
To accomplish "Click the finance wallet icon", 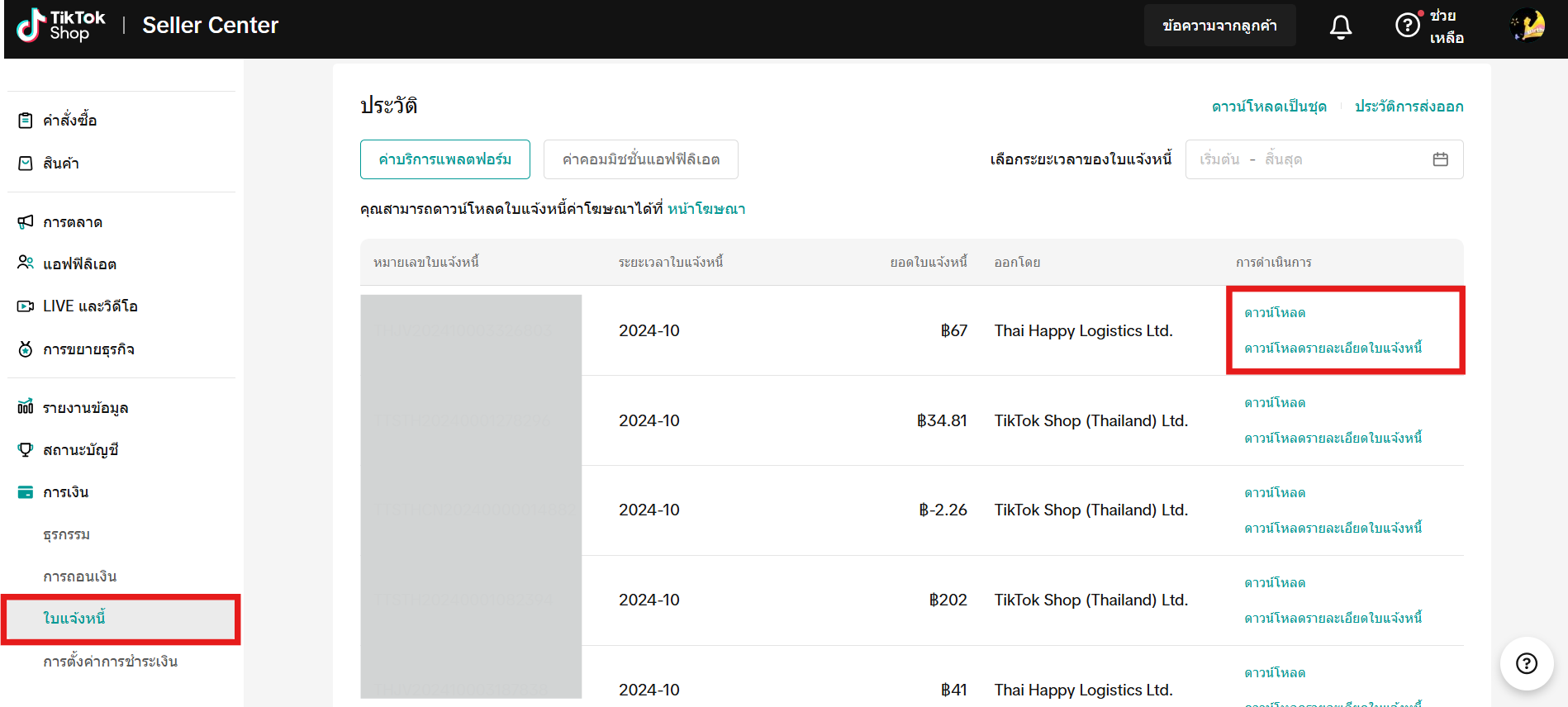I will 26,492.
